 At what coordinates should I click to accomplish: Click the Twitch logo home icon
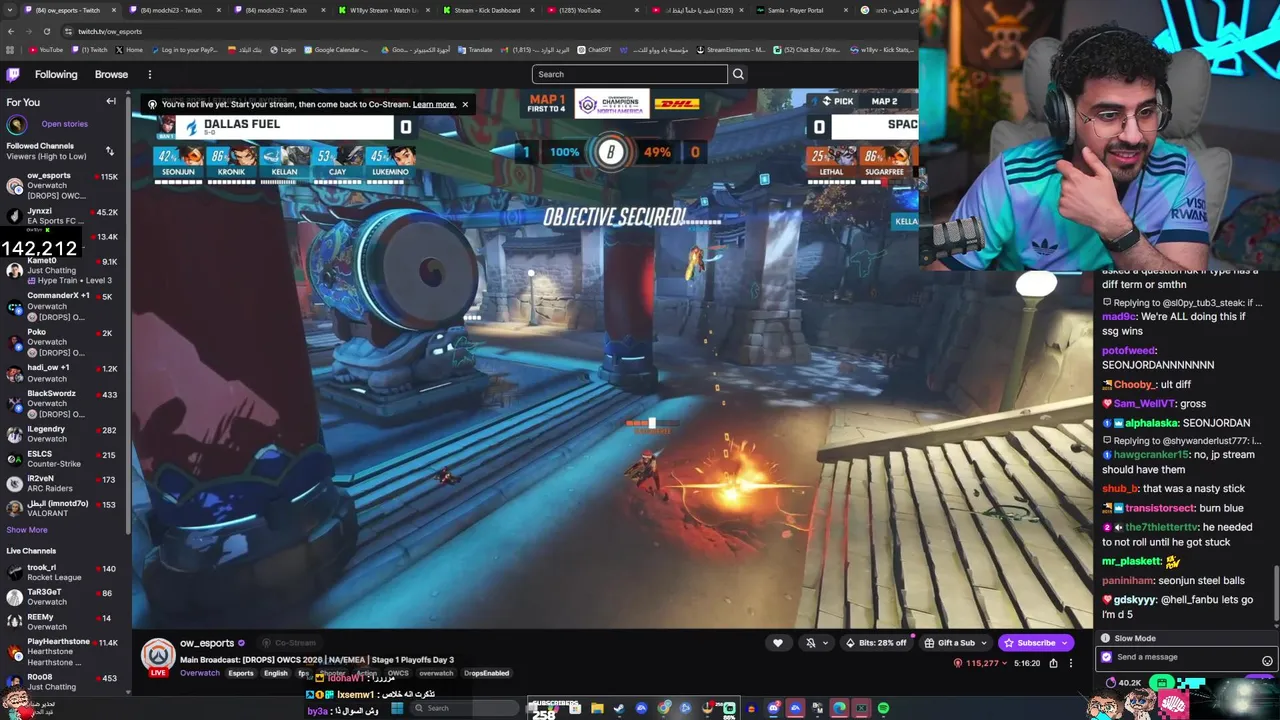pos(13,74)
